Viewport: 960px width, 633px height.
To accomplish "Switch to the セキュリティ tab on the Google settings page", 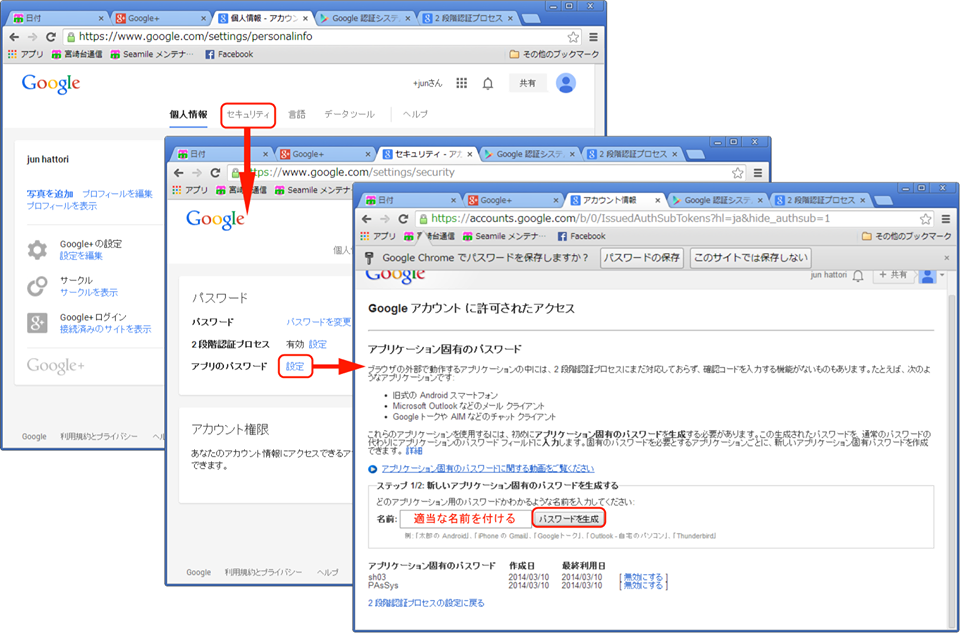I will 248,114.
